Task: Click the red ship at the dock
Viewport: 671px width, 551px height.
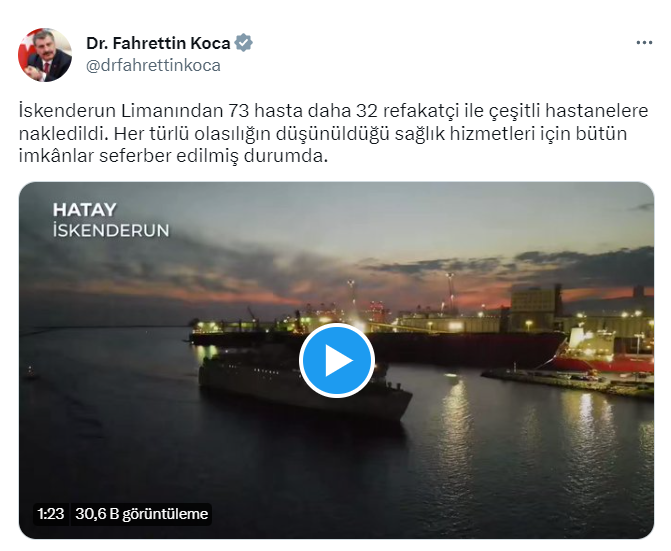Action: coord(603,353)
